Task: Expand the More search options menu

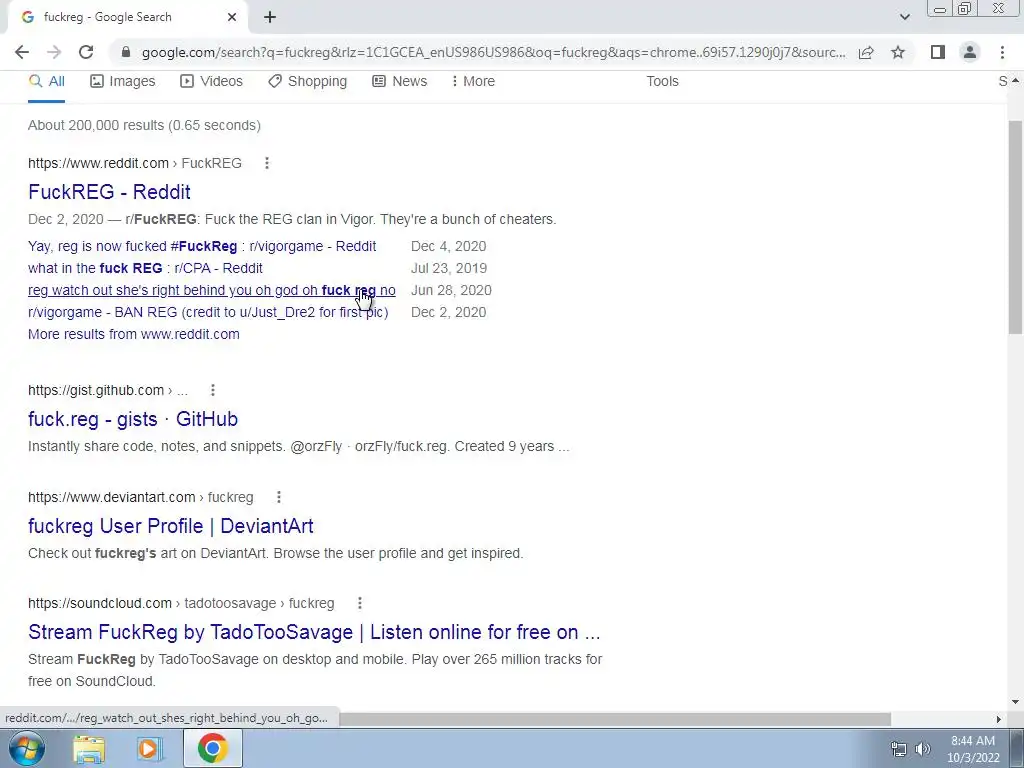Action: (x=473, y=82)
